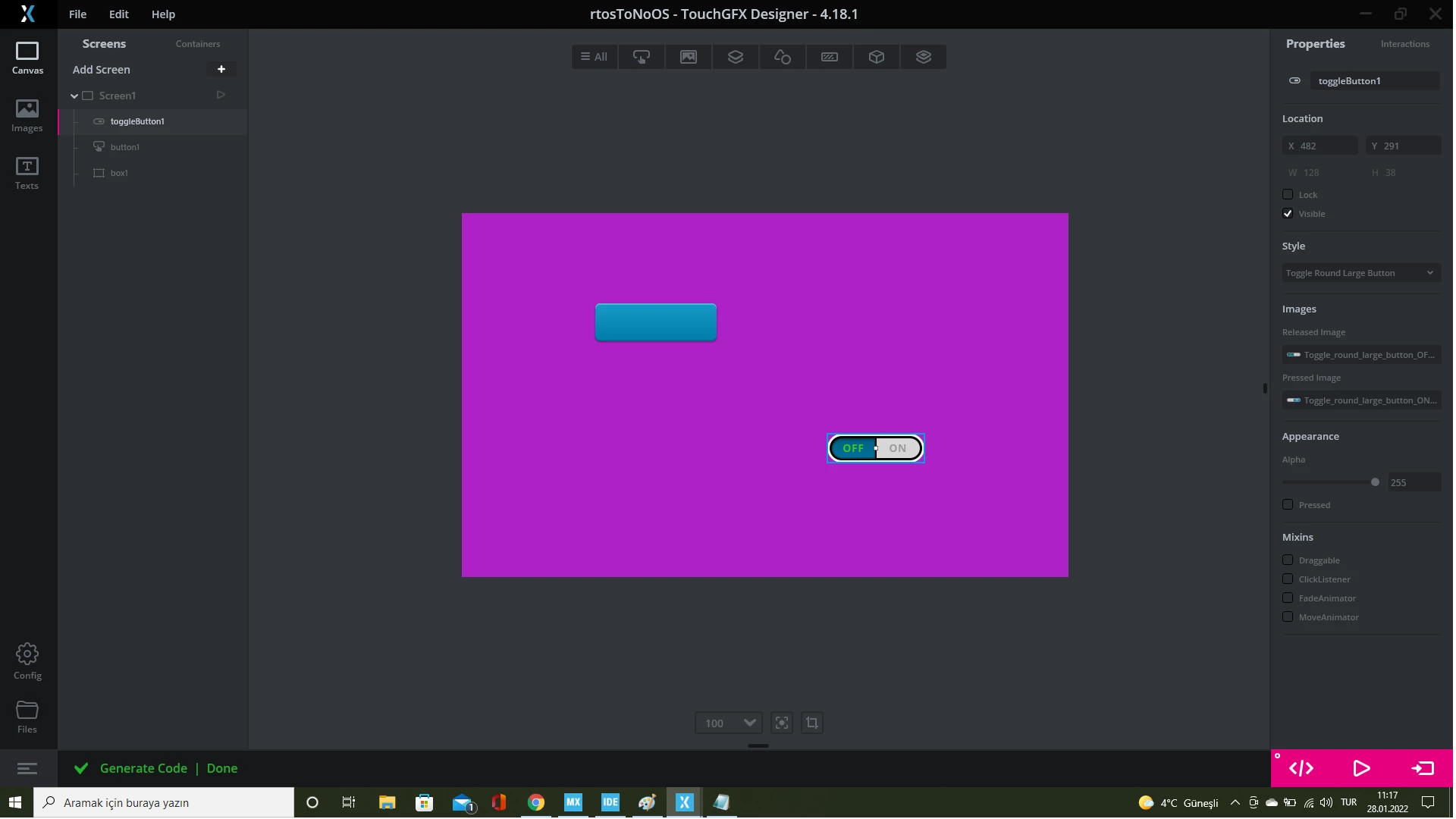Collapse the Screen1 tree node
This screenshot has width=1456, height=819.
[x=74, y=96]
